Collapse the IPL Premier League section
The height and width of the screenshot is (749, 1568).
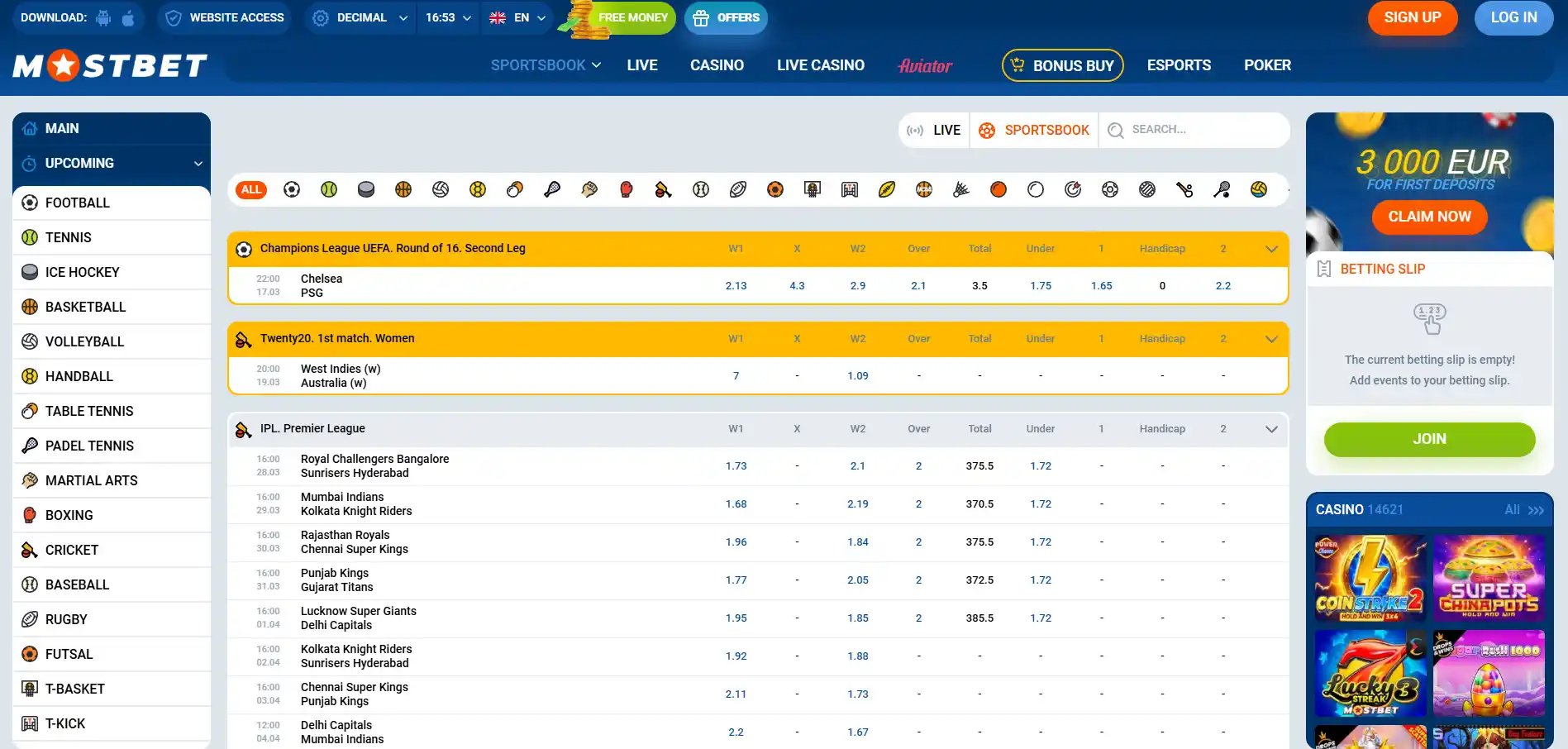click(x=1271, y=429)
